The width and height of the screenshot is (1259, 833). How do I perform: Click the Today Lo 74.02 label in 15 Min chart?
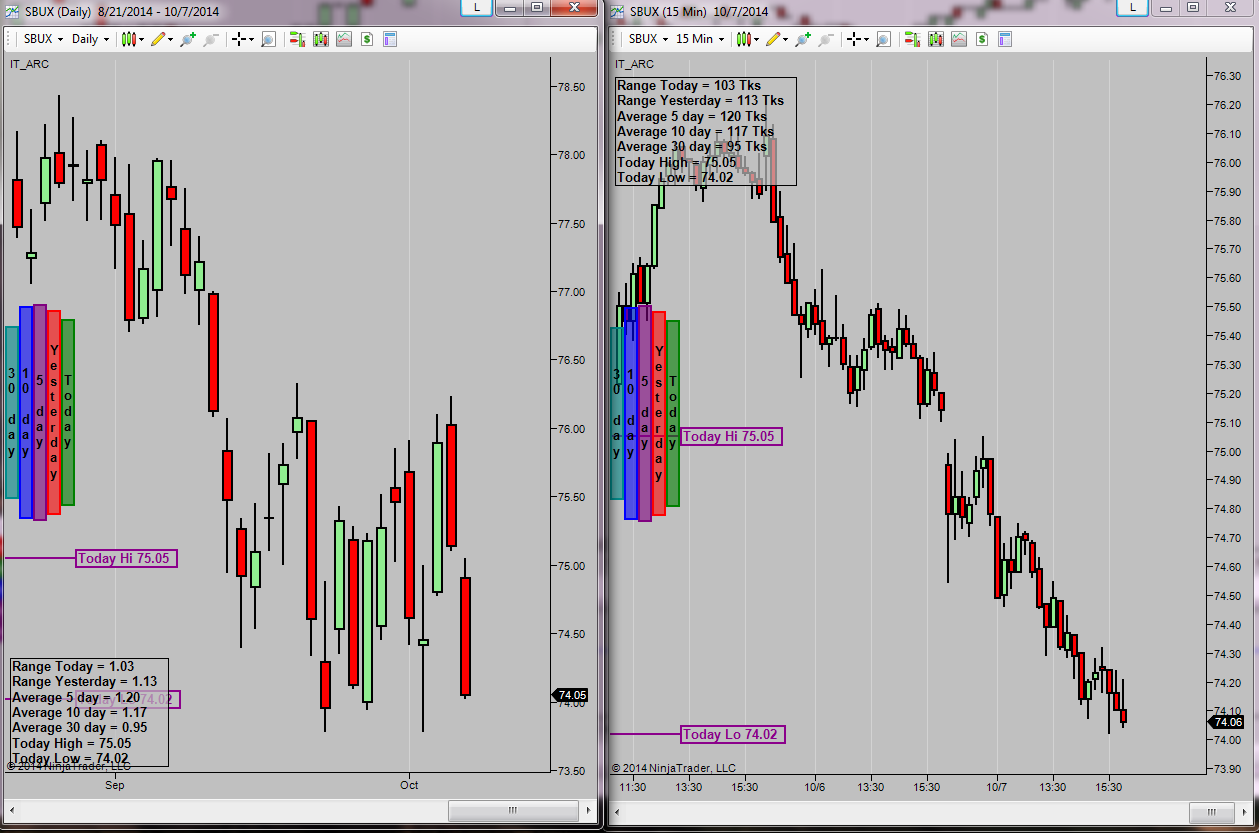pyautogui.click(x=732, y=734)
